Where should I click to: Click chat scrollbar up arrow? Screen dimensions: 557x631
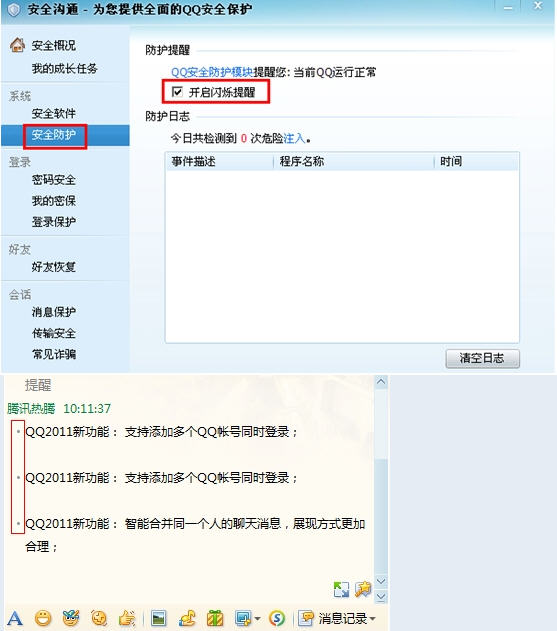click(381, 382)
